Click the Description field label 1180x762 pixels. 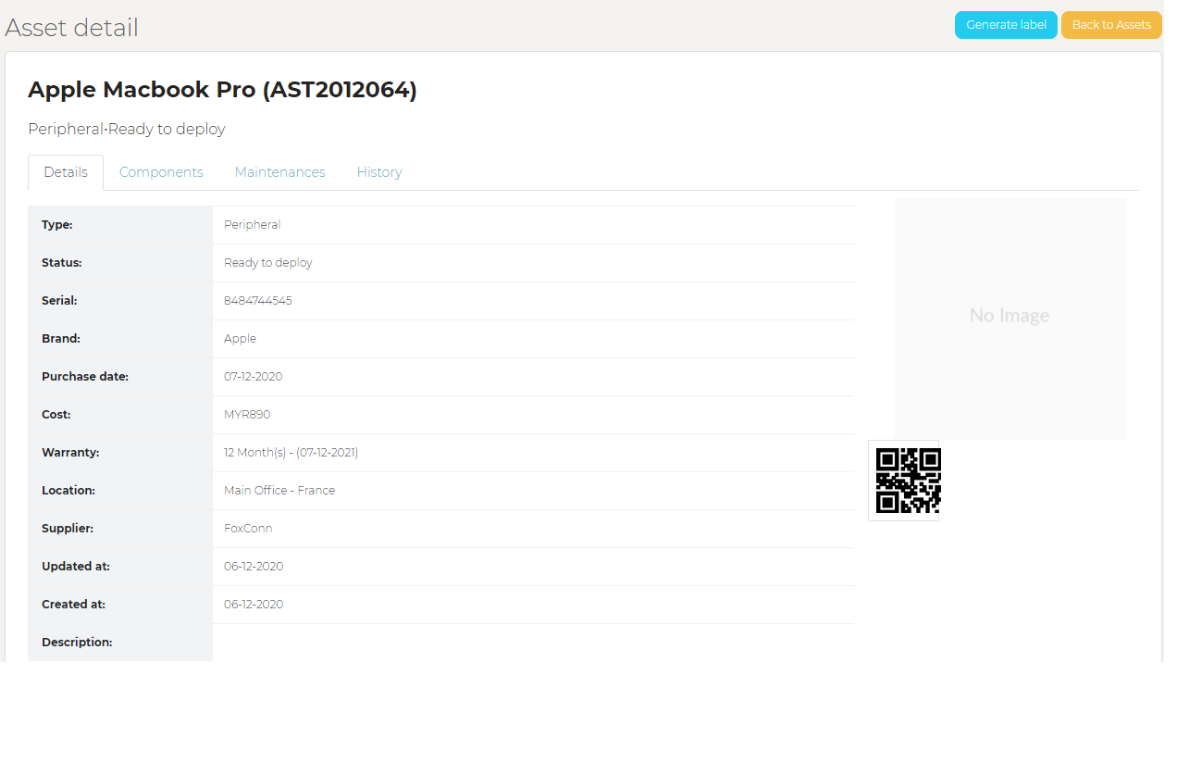77,642
